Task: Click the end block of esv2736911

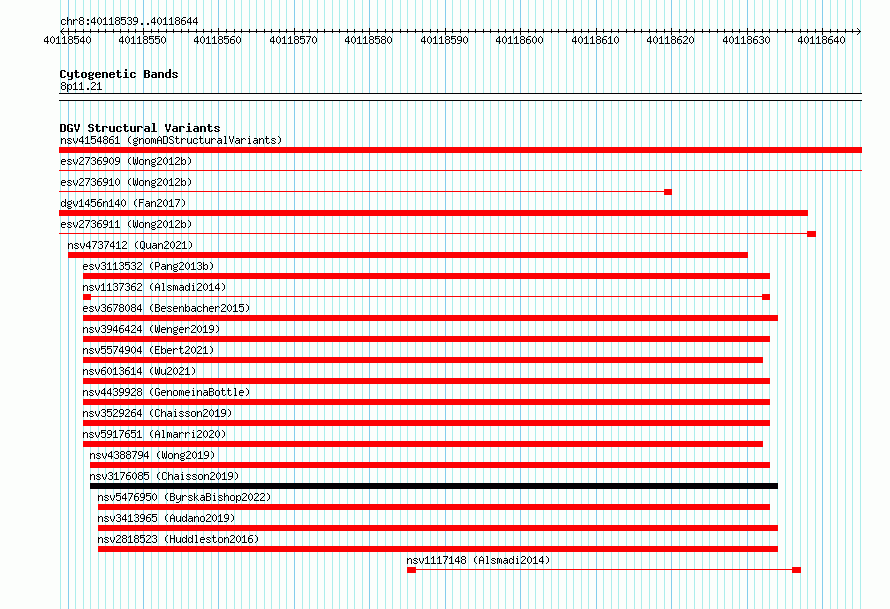Action: tap(812, 234)
